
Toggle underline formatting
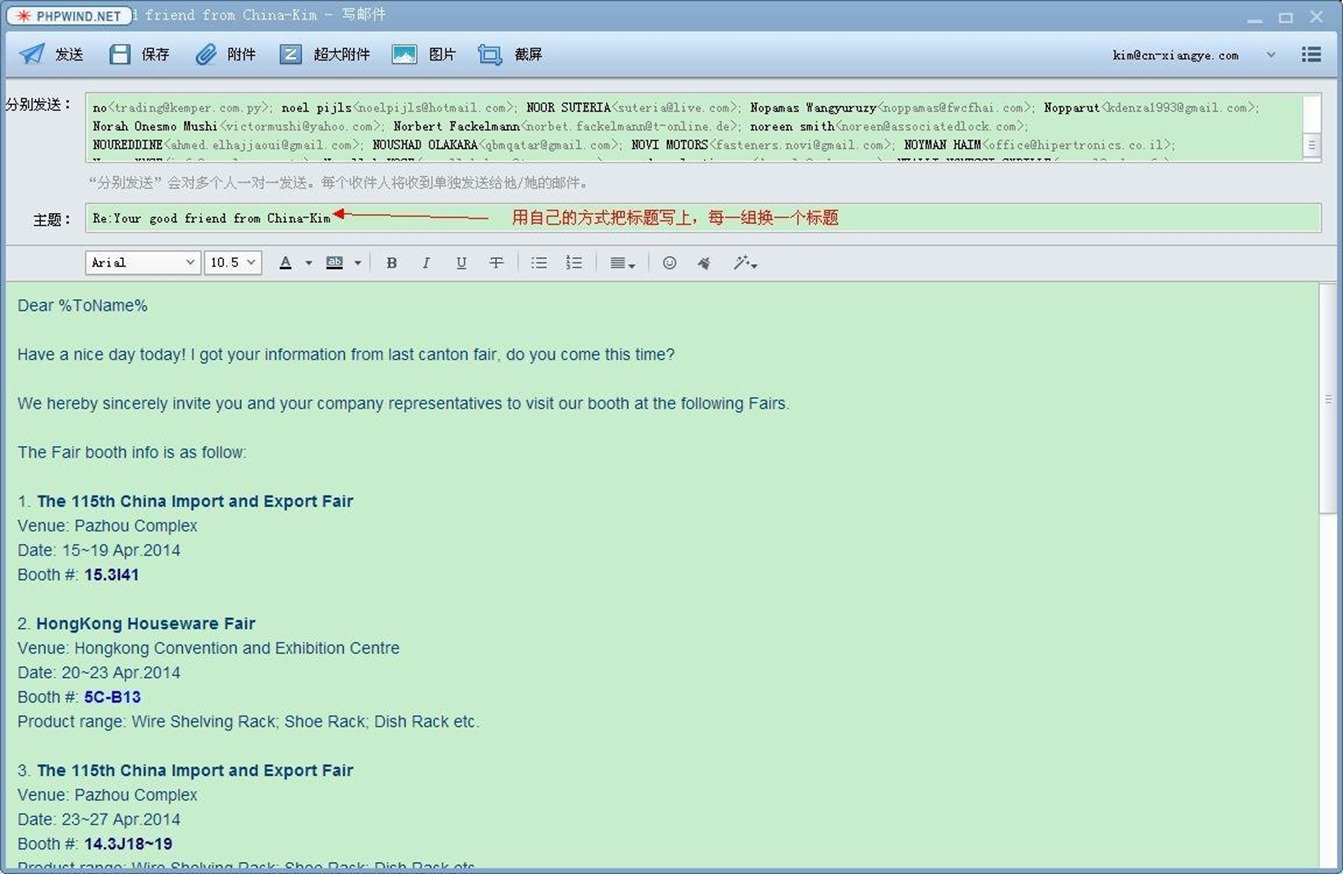click(461, 263)
